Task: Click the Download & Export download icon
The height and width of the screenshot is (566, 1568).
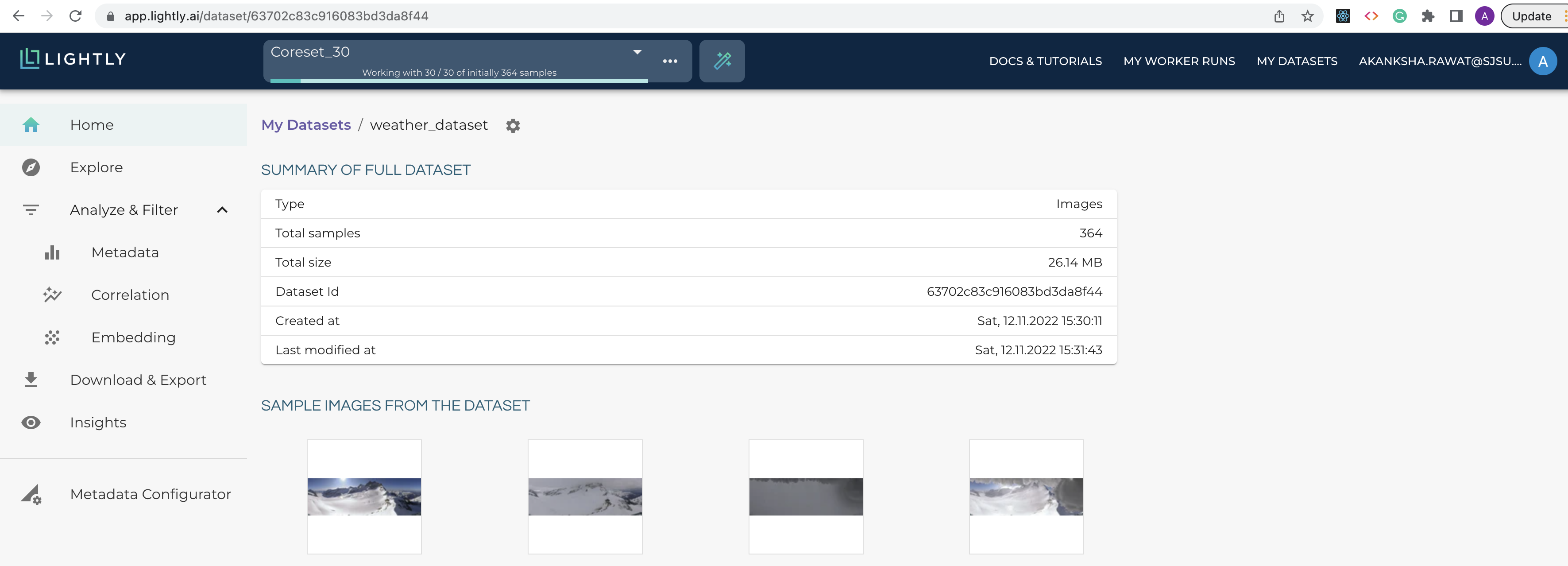Action: point(31,379)
